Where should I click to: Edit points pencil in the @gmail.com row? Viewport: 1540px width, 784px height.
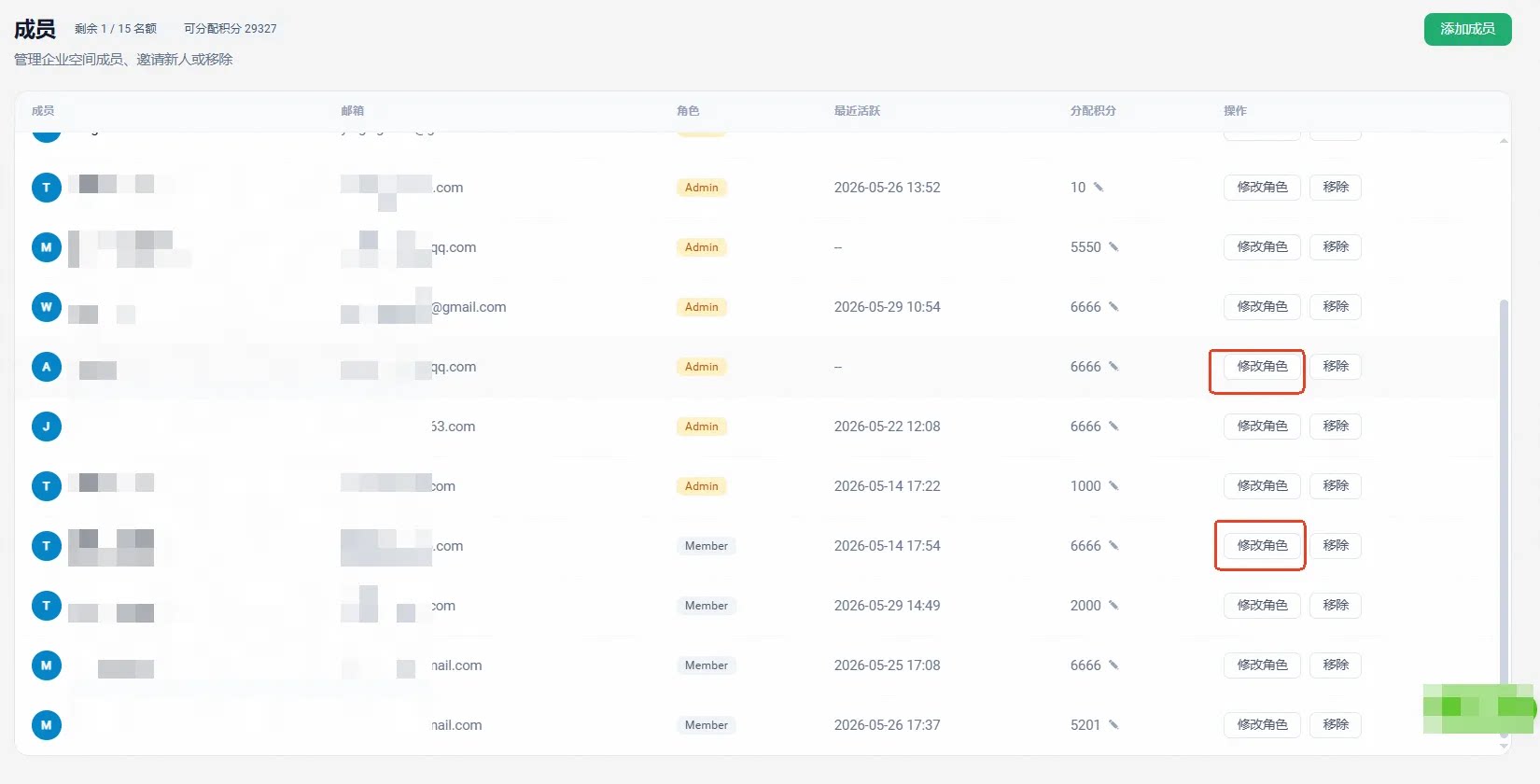[x=1113, y=306]
